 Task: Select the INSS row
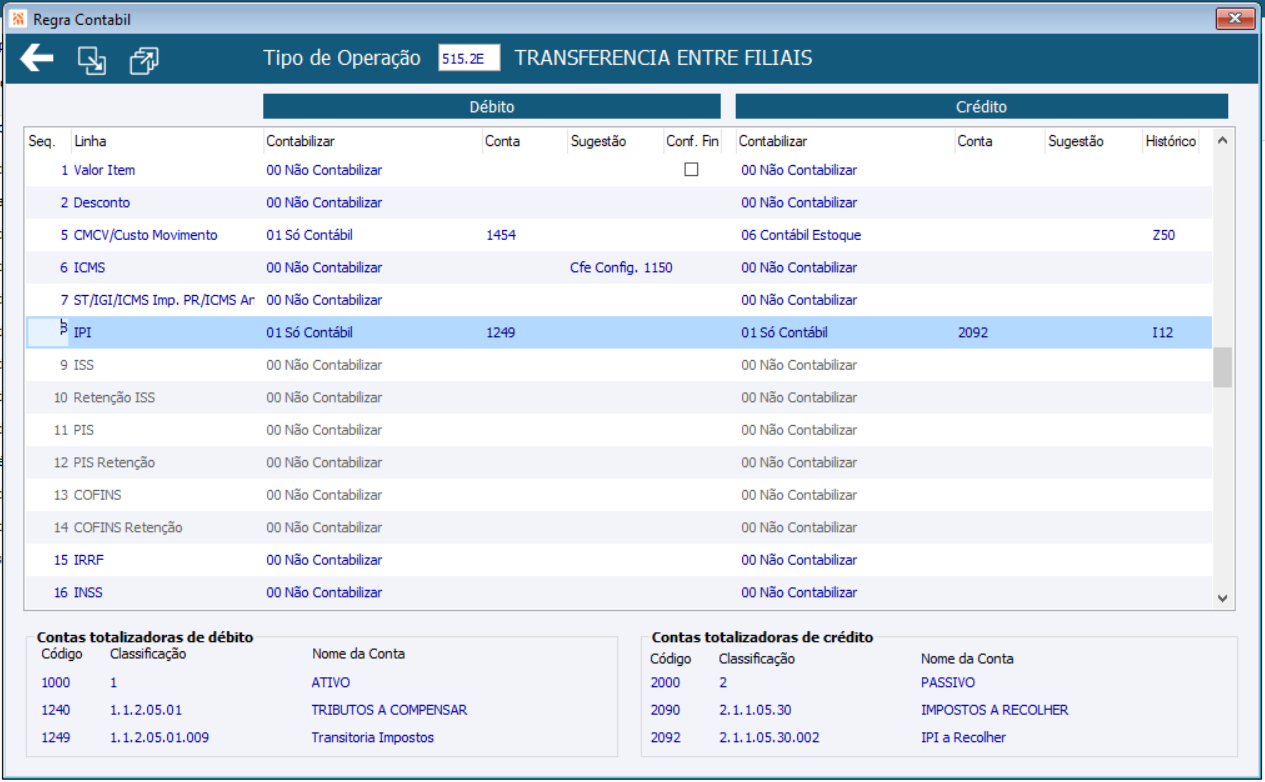click(x=618, y=592)
